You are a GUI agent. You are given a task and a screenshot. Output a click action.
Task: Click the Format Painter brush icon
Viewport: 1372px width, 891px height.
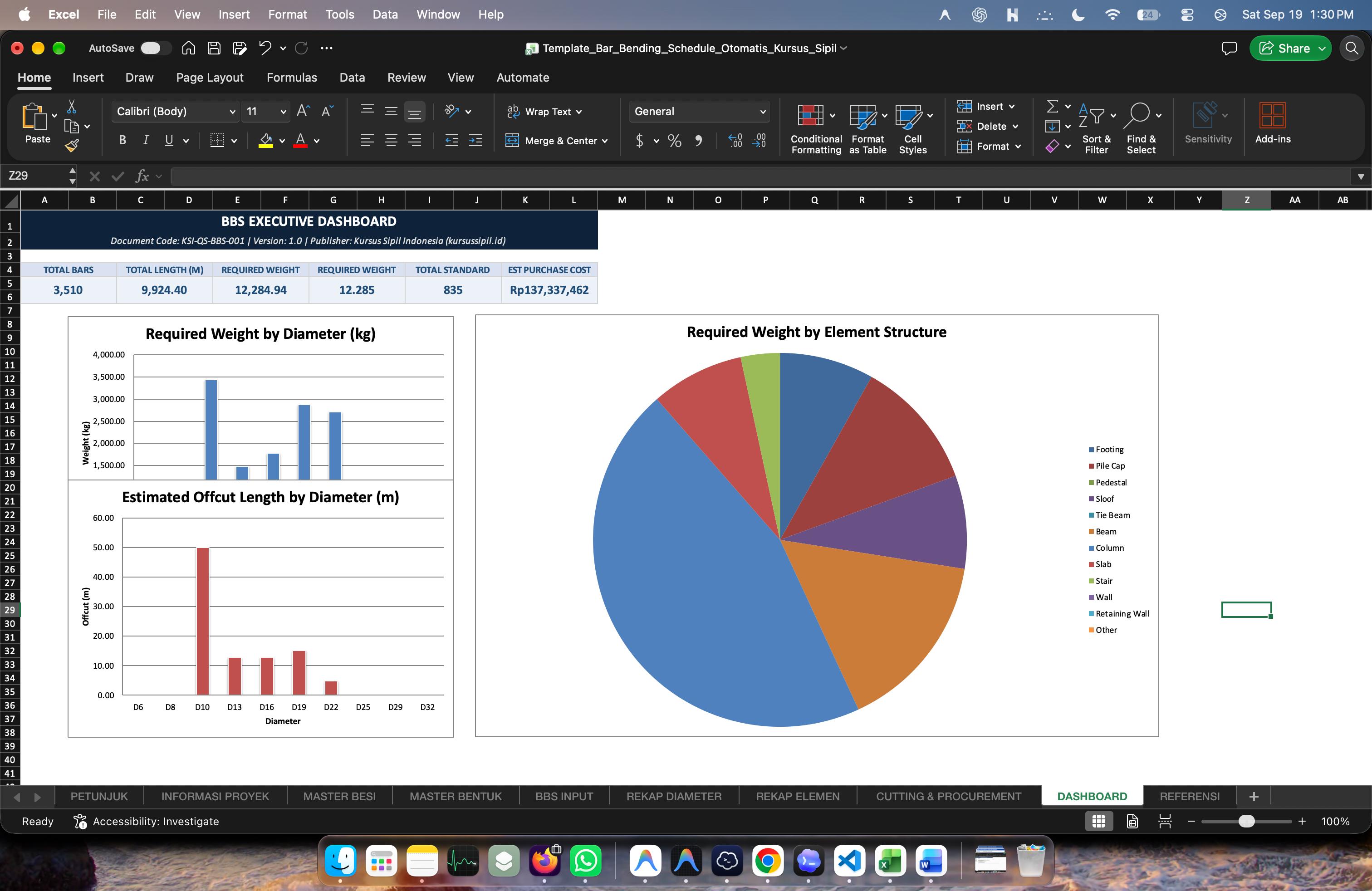(x=72, y=146)
